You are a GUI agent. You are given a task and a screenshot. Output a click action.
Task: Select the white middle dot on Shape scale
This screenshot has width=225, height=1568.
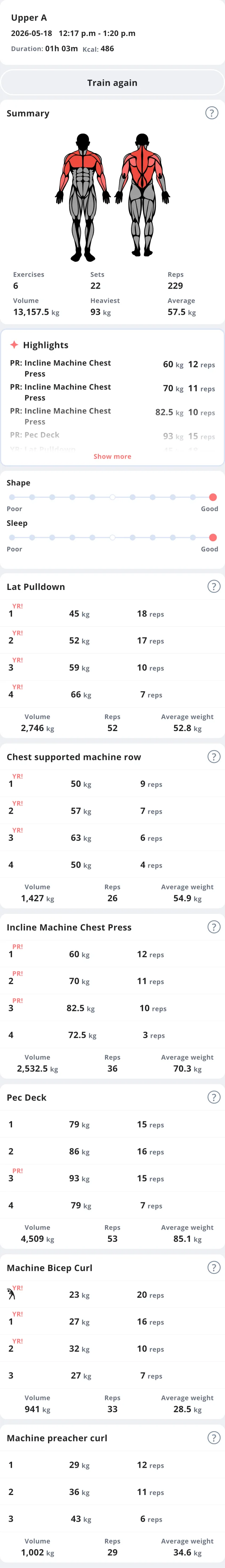pyautogui.click(x=112, y=497)
